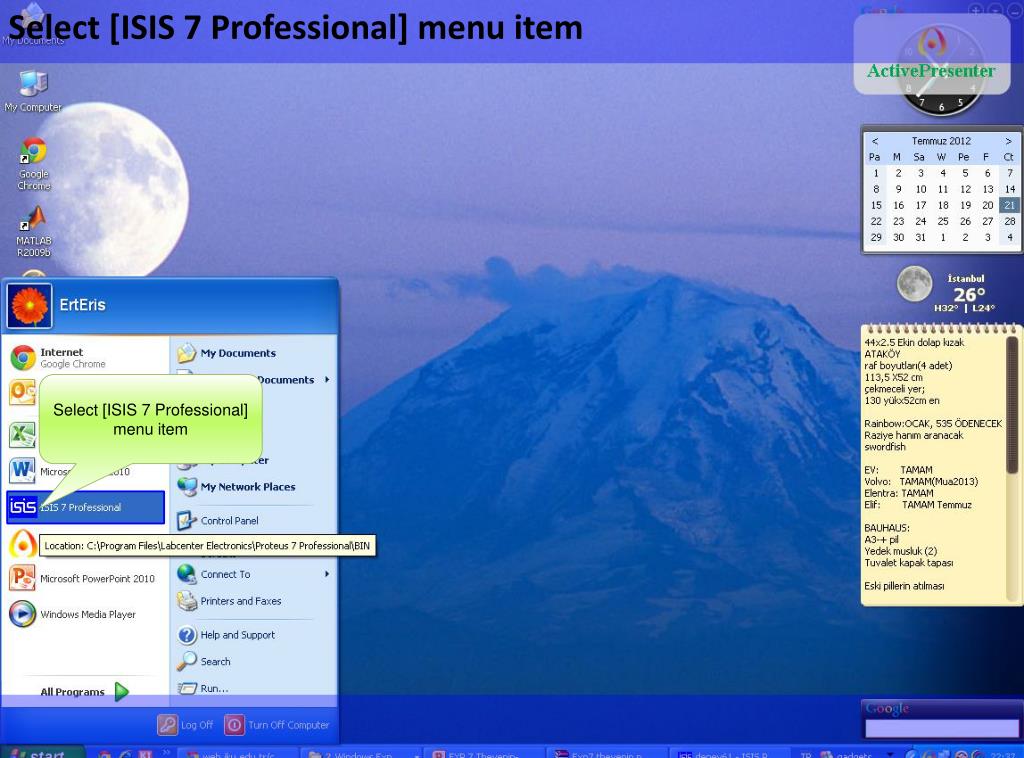Open Excel icon in Start menu
1024x758 pixels.
pyautogui.click(x=22, y=434)
